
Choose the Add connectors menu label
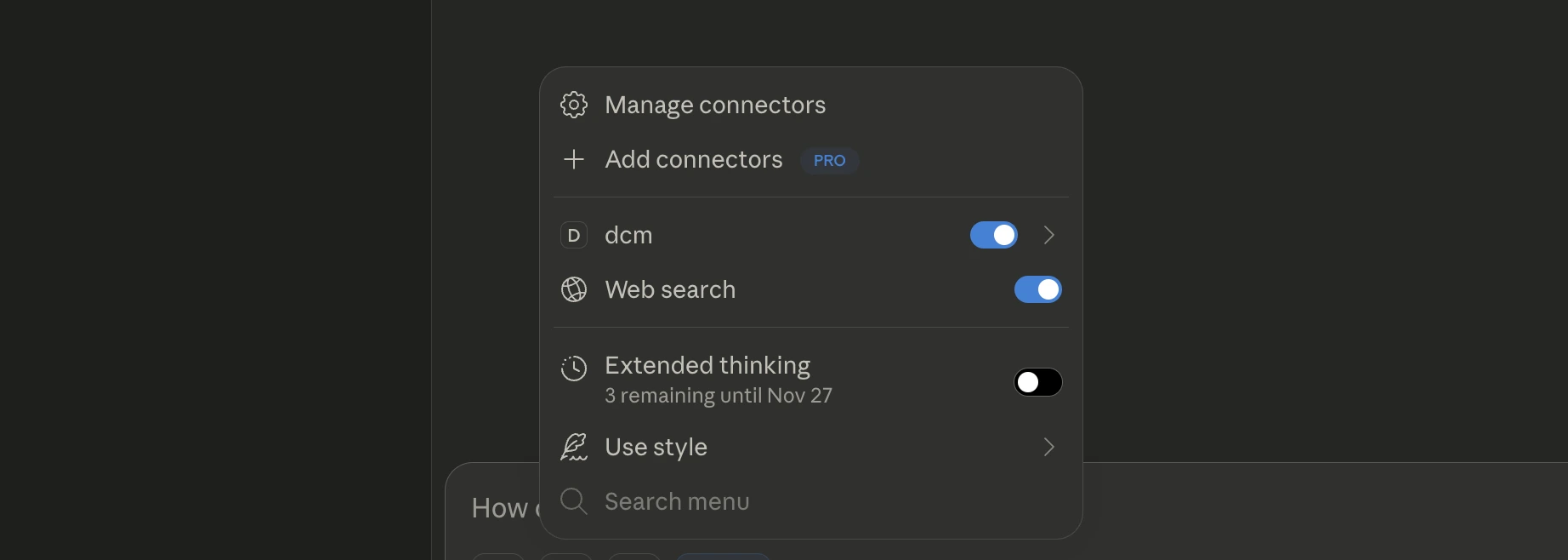click(694, 159)
